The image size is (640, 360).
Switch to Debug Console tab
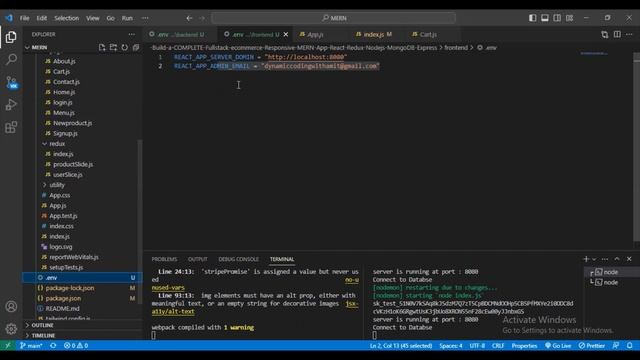tap(238, 259)
